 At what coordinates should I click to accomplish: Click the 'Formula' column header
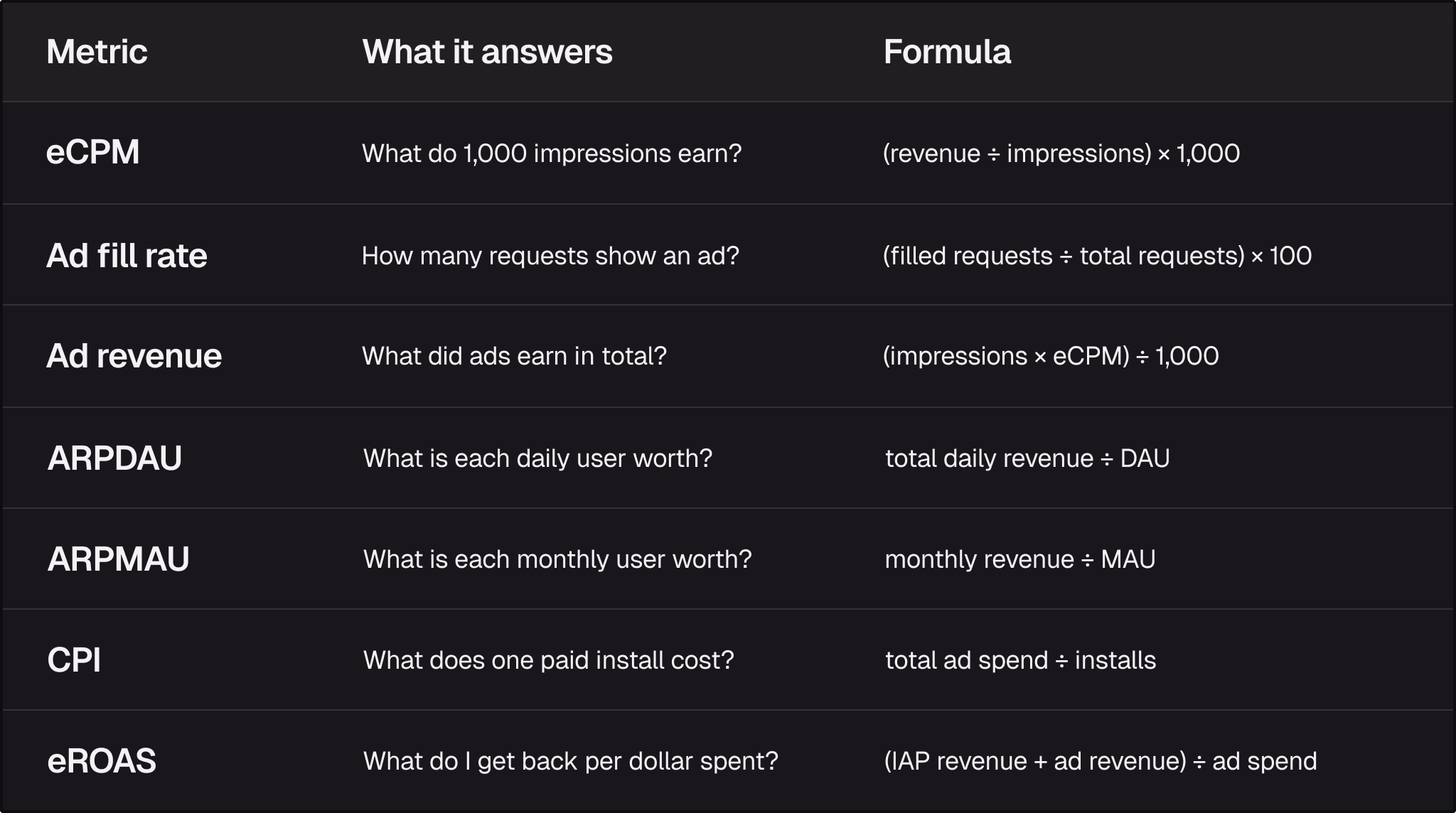[947, 52]
